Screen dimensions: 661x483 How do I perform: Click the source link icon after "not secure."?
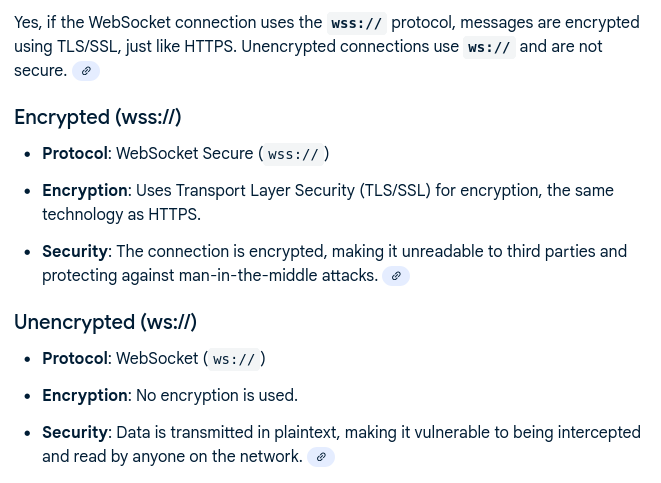click(86, 71)
